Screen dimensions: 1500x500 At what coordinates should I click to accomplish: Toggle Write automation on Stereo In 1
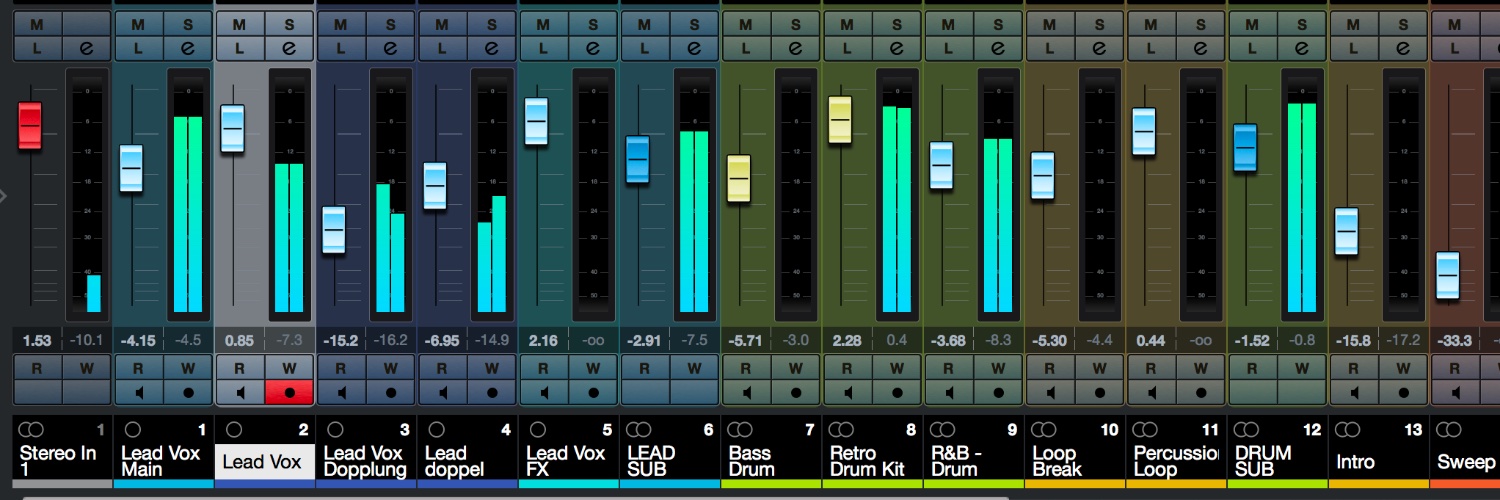pos(87,368)
